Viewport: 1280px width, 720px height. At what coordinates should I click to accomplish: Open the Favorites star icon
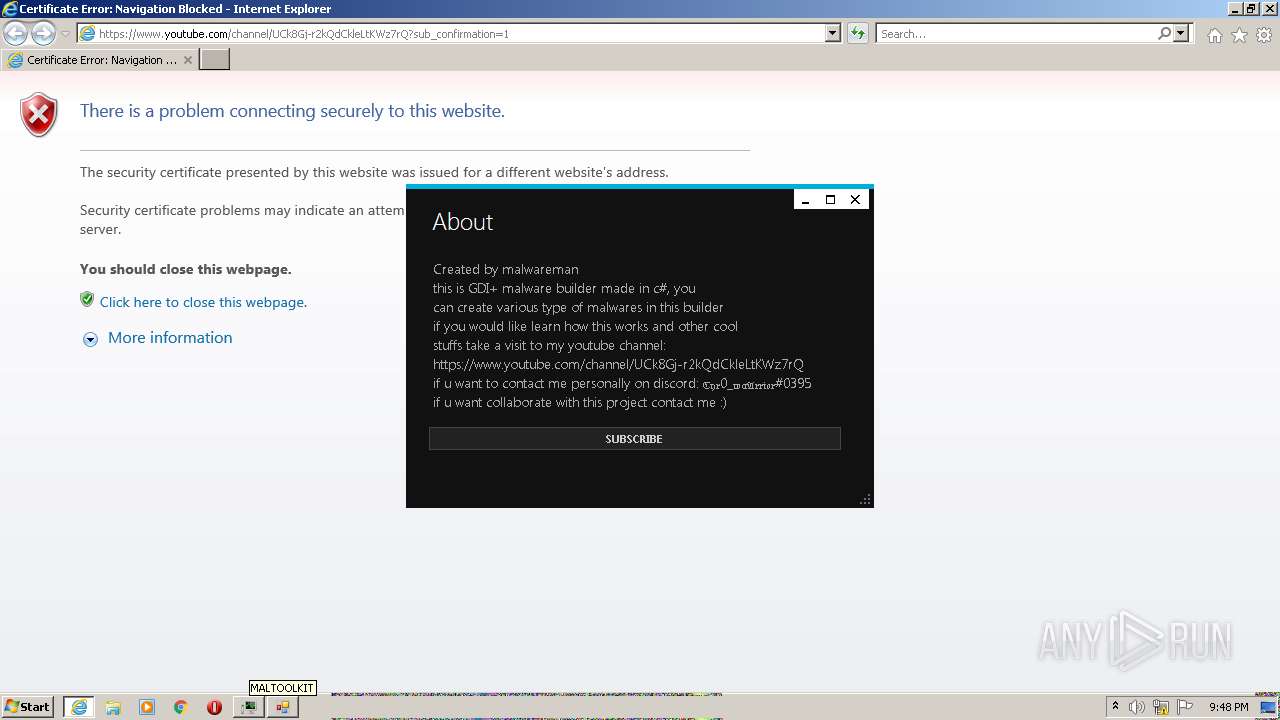click(x=1239, y=35)
